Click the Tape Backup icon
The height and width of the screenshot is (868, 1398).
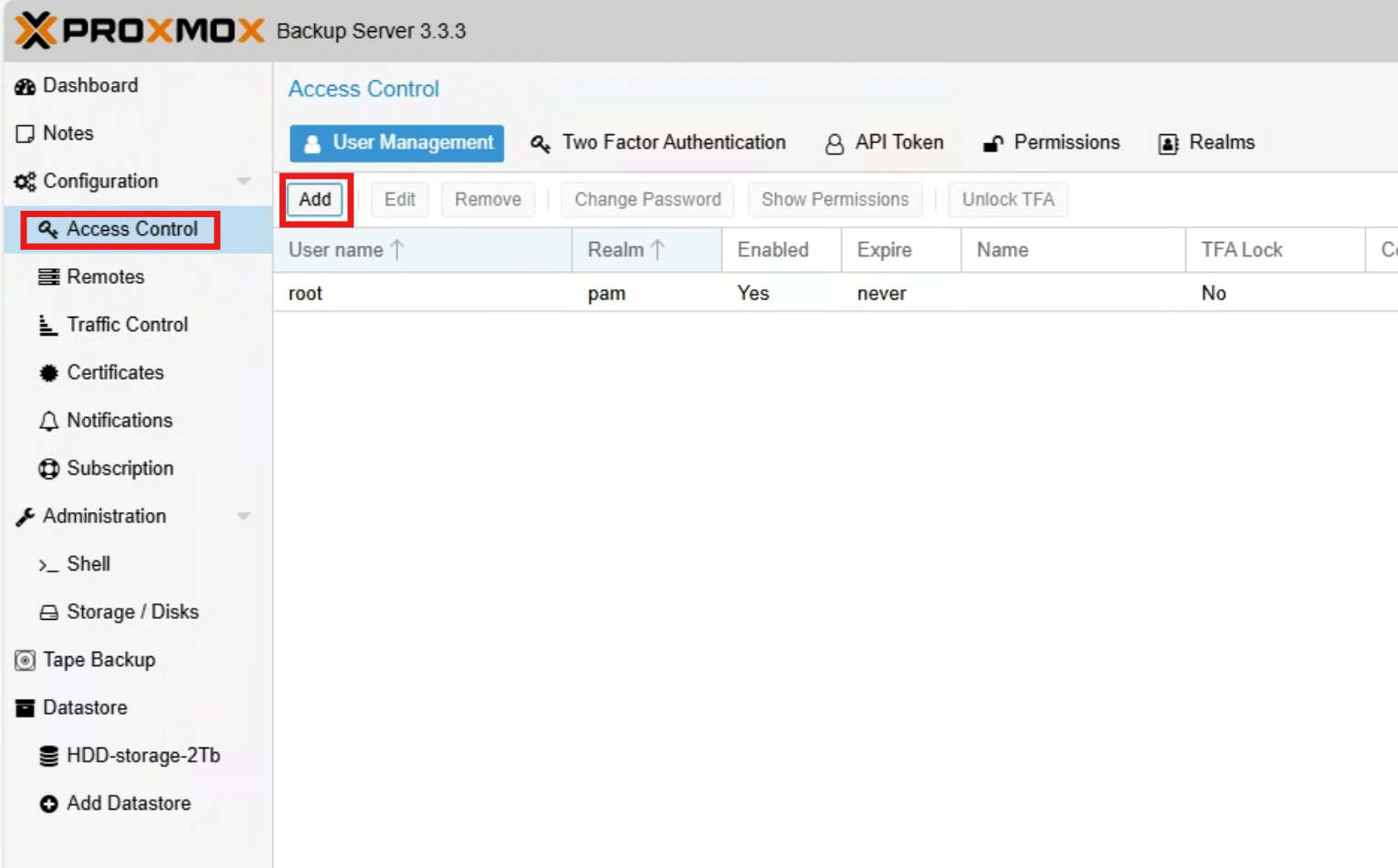tap(25, 660)
